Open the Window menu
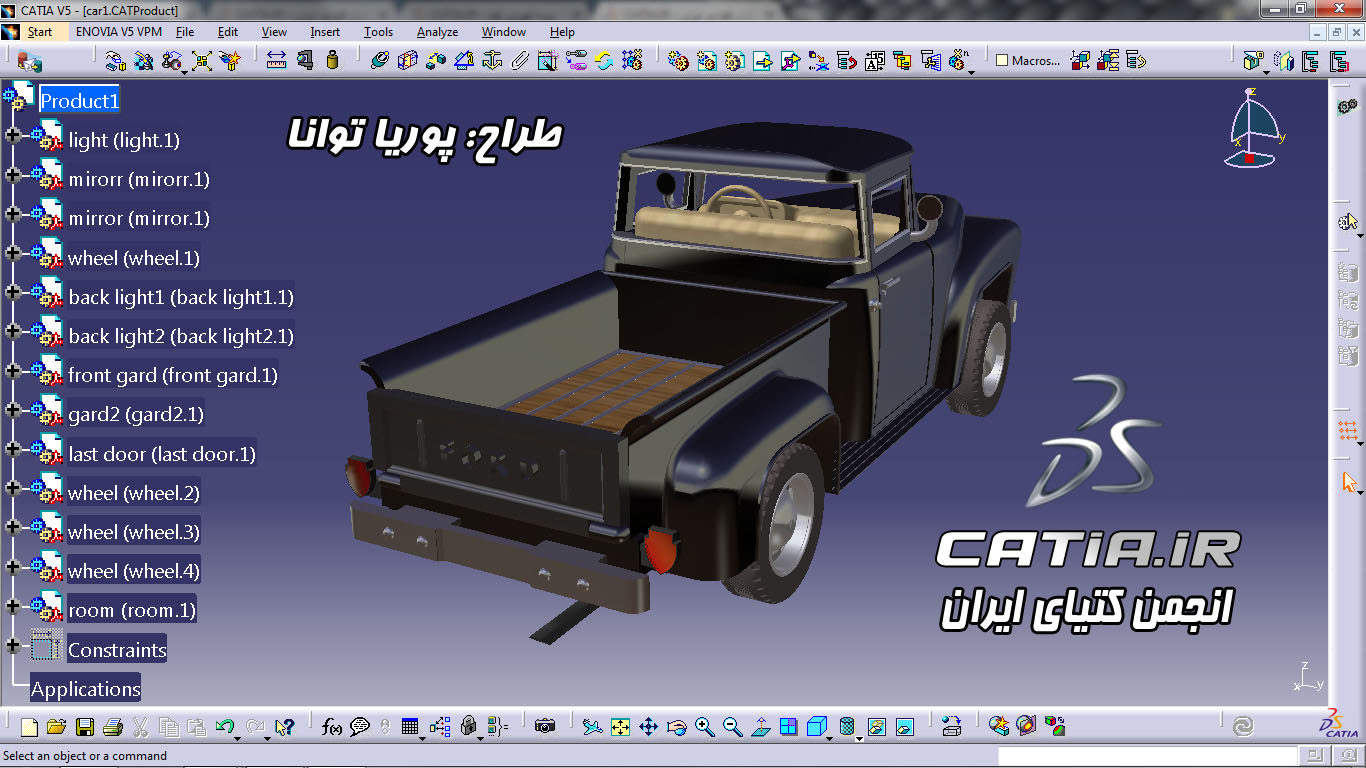This screenshot has width=1366, height=768. [x=504, y=32]
